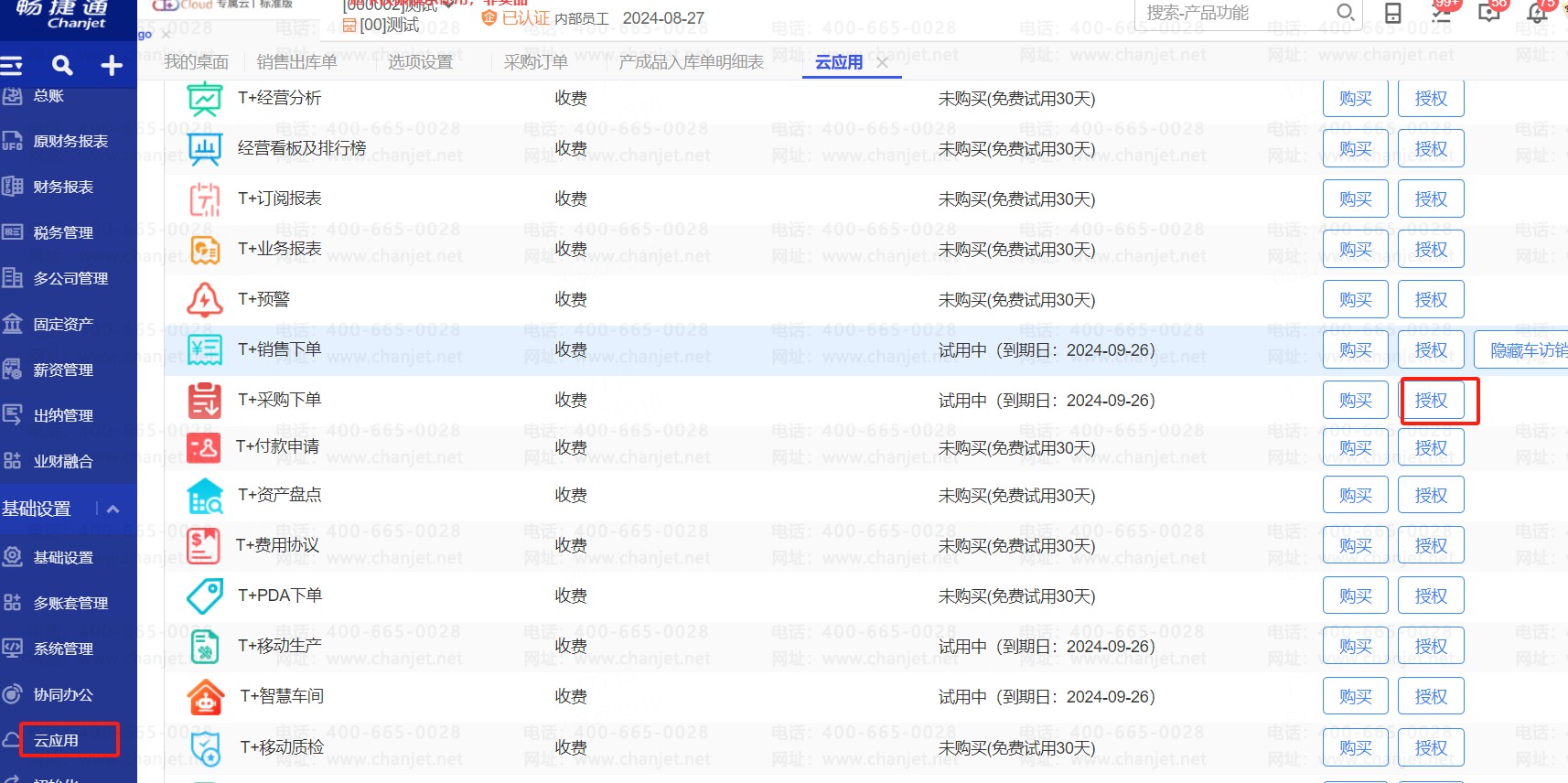Click 购买 for T+预警

[1356, 300]
